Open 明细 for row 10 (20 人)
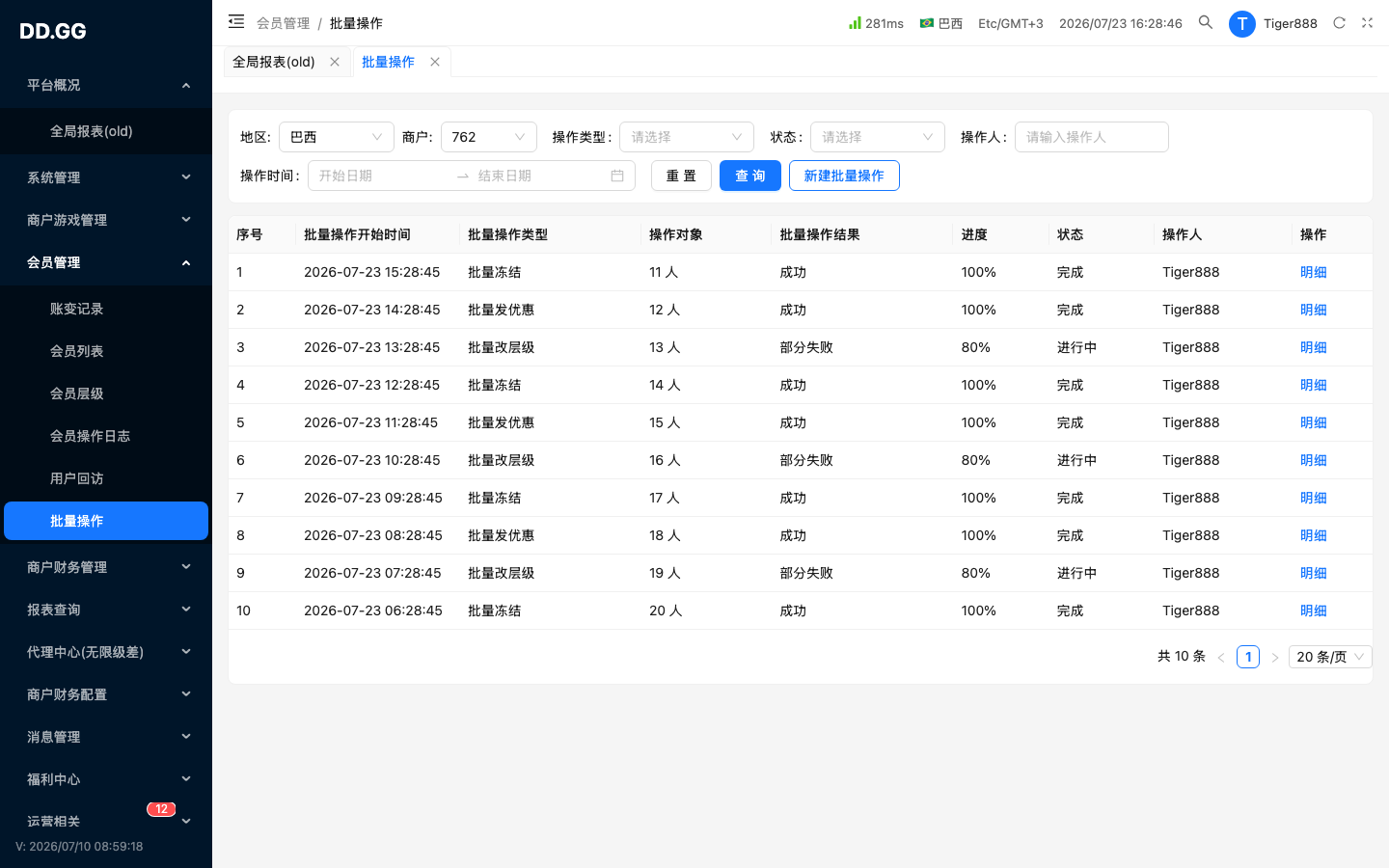This screenshot has height=868, width=1389. [1314, 610]
